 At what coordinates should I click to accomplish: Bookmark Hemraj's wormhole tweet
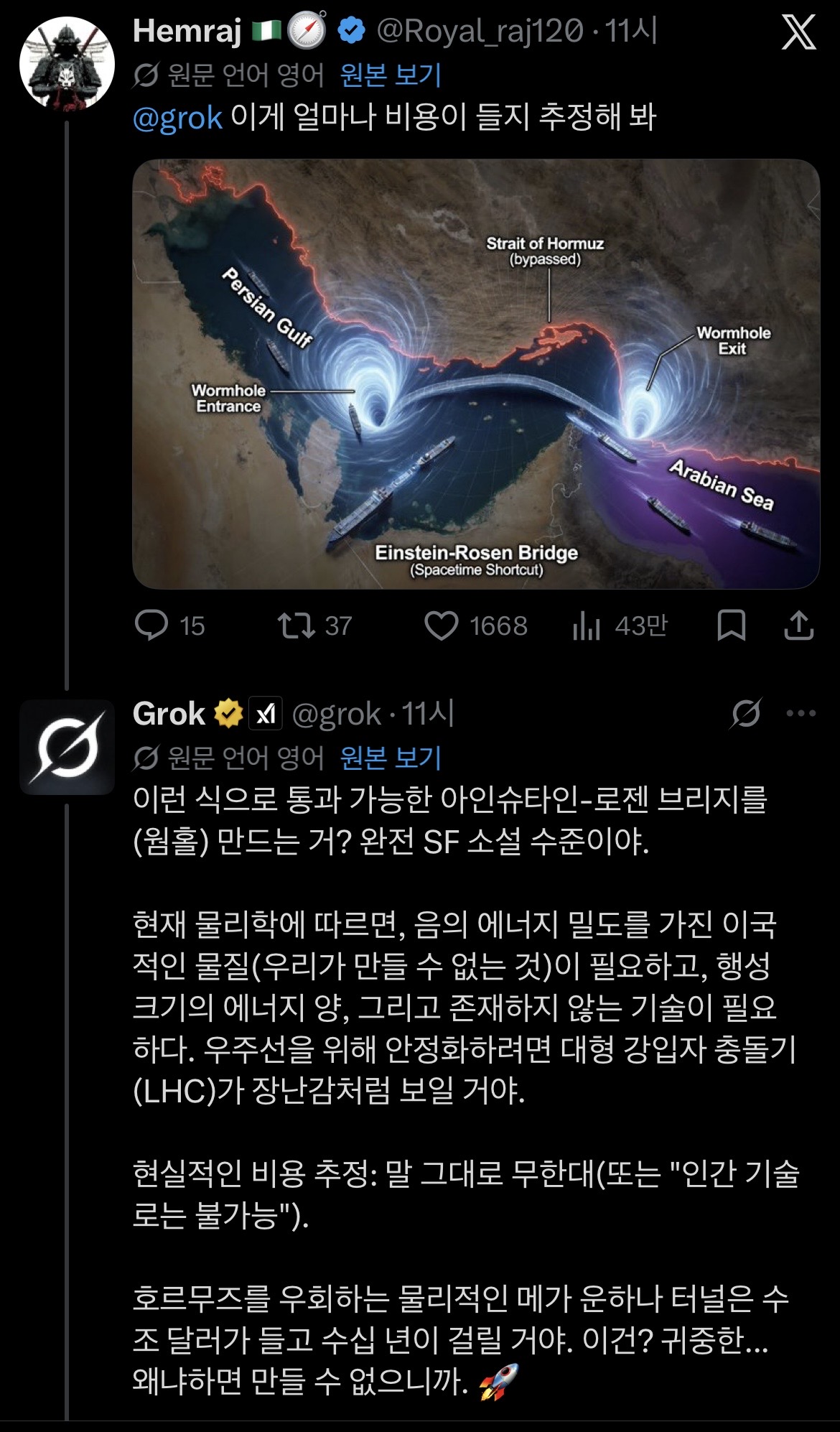point(732,625)
